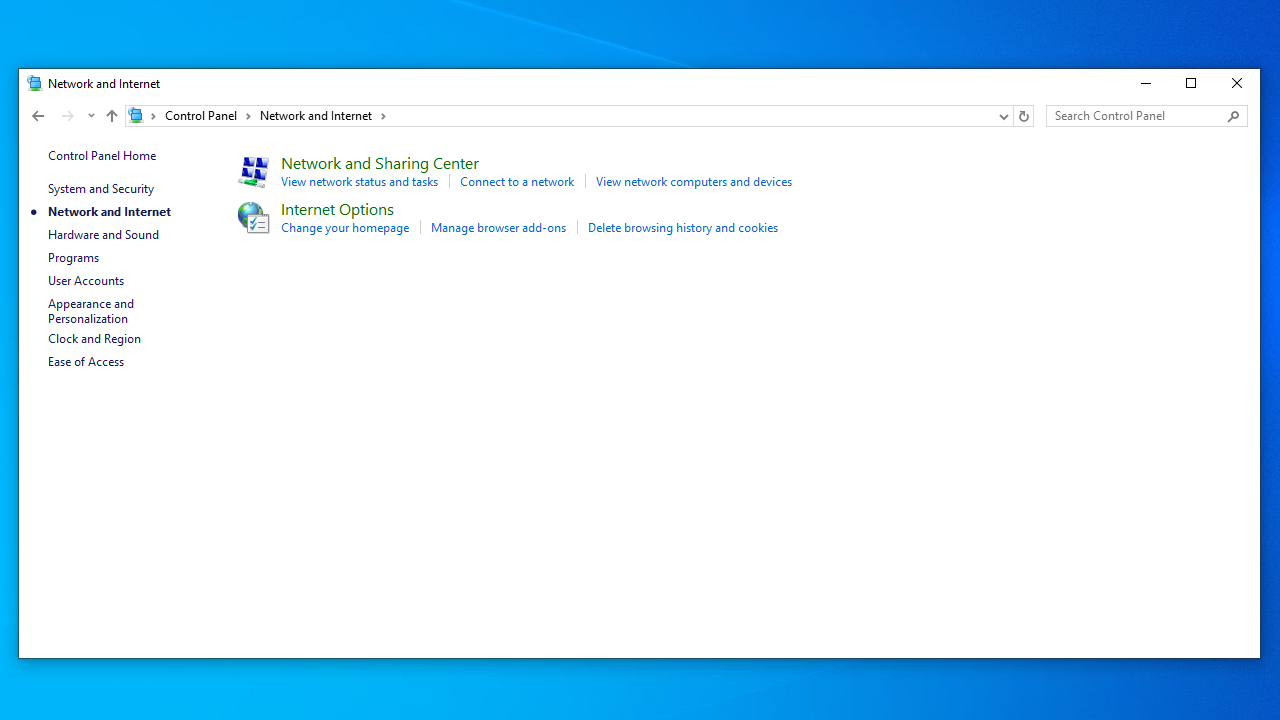The height and width of the screenshot is (720, 1280).
Task: Open the recent locations dropdown arrow
Action: tap(91, 116)
